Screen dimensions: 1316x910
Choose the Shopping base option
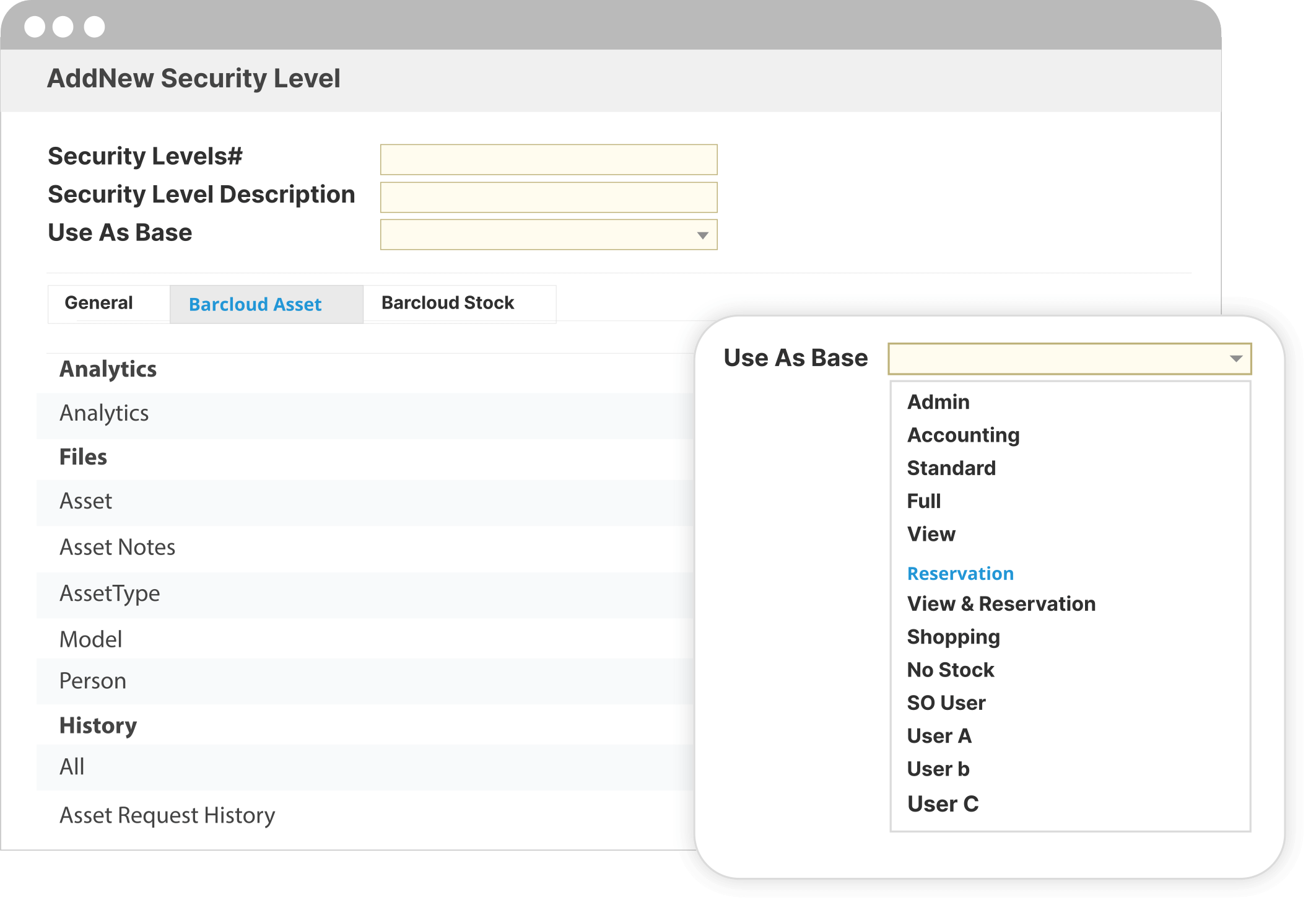coord(953,637)
